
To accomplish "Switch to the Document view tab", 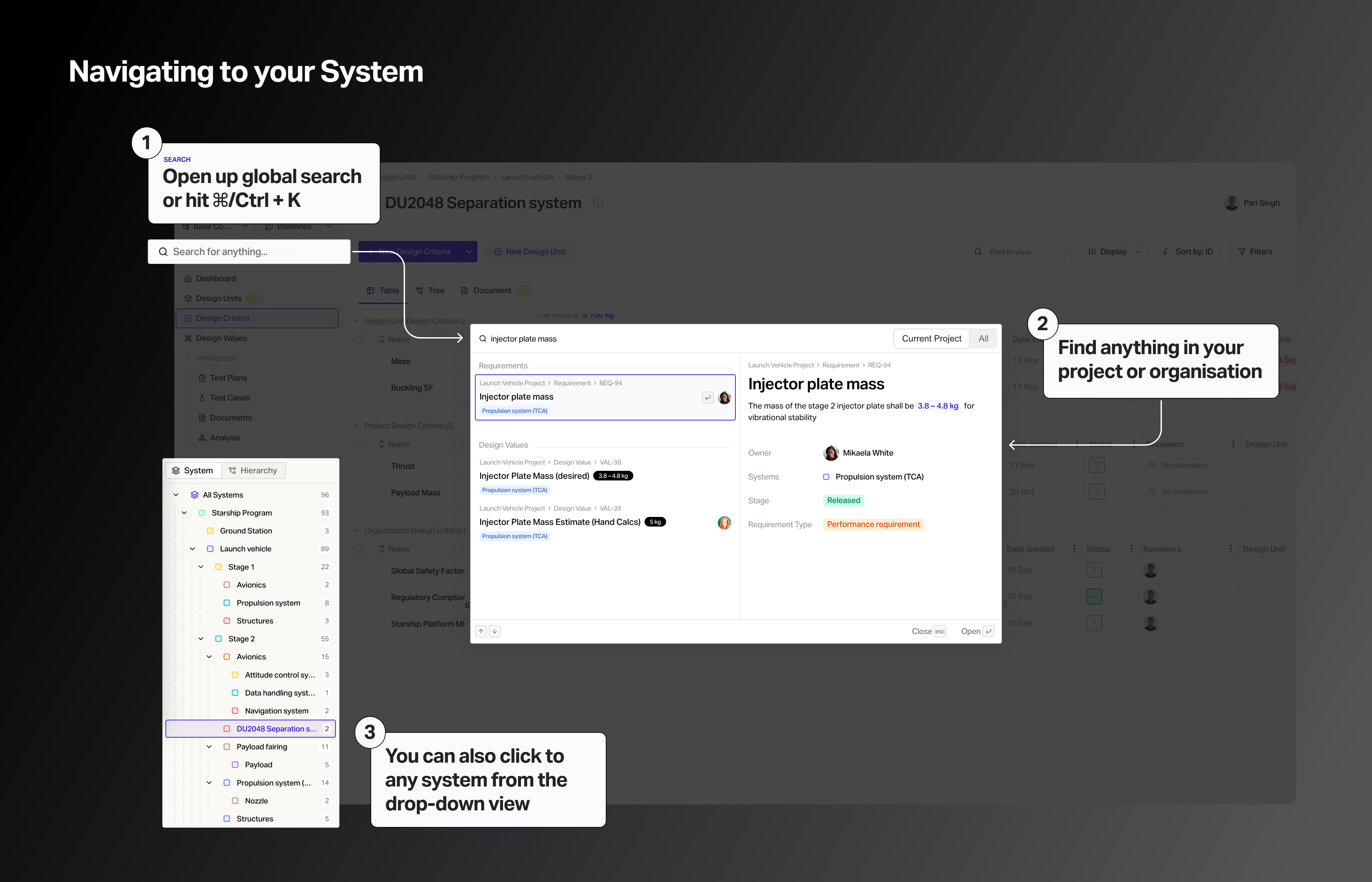I will [497, 290].
